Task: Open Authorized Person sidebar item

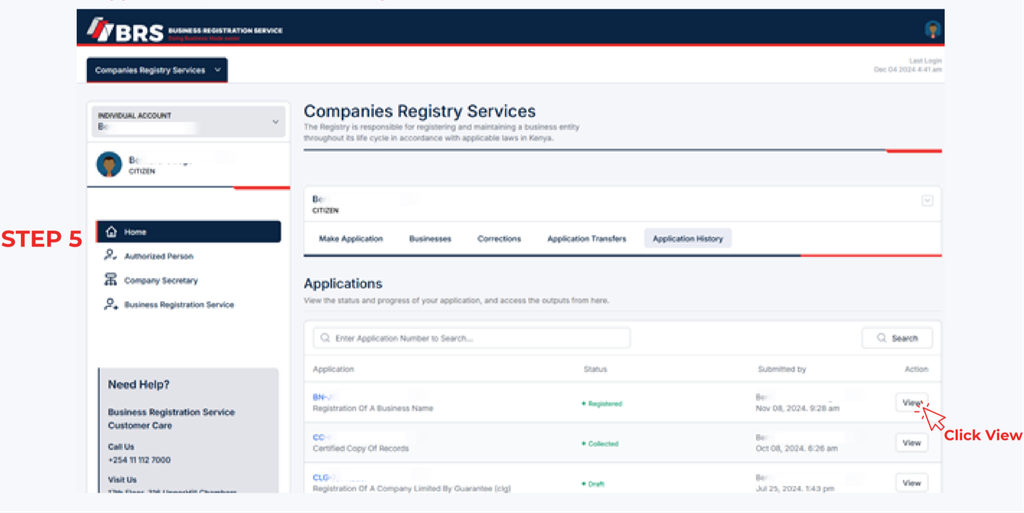Action: point(159,256)
